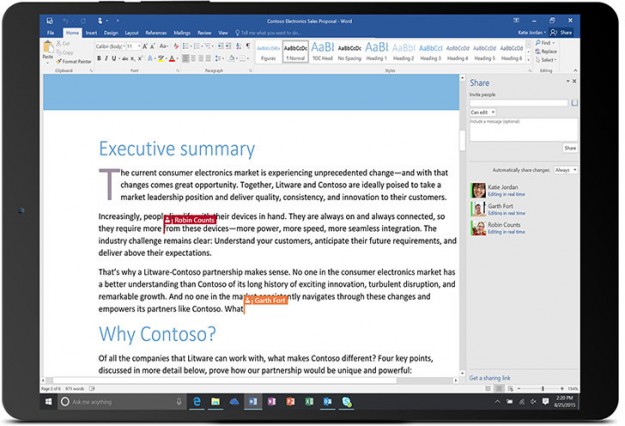The width and height of the screenshot is (625, 426).
Task: Open Excel from the taskbar
Action: click(308, 401)
